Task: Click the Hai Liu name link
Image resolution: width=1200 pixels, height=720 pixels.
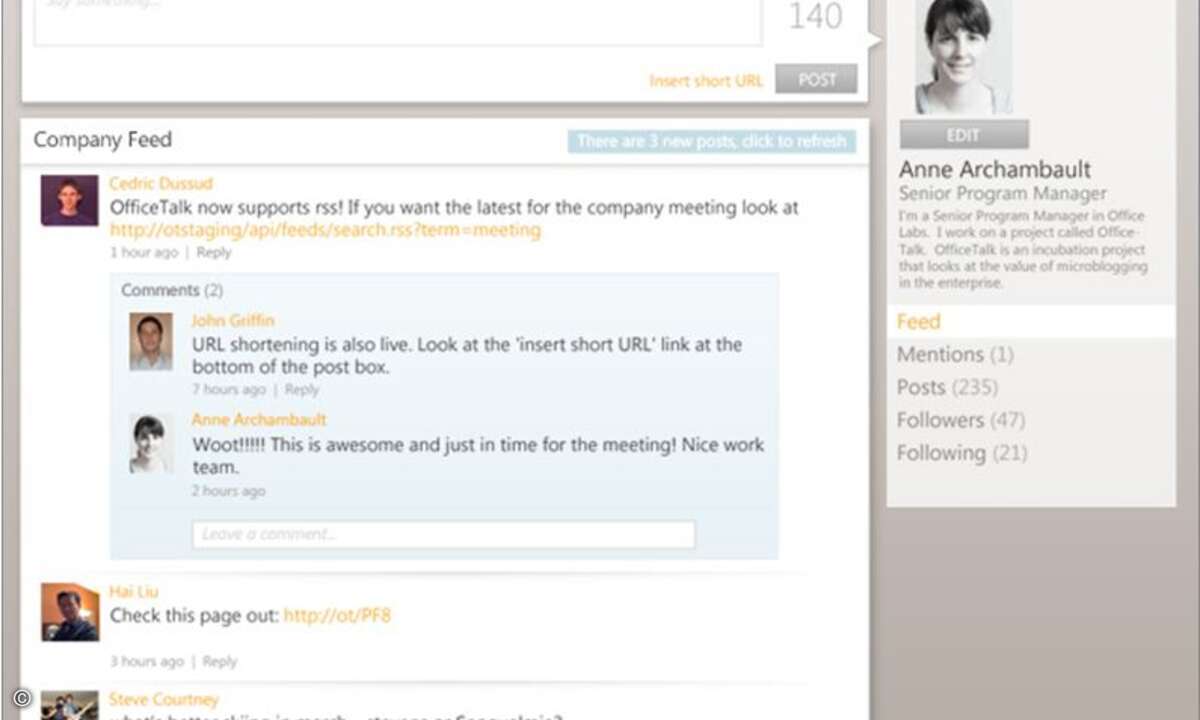Action: click(134, 591)
